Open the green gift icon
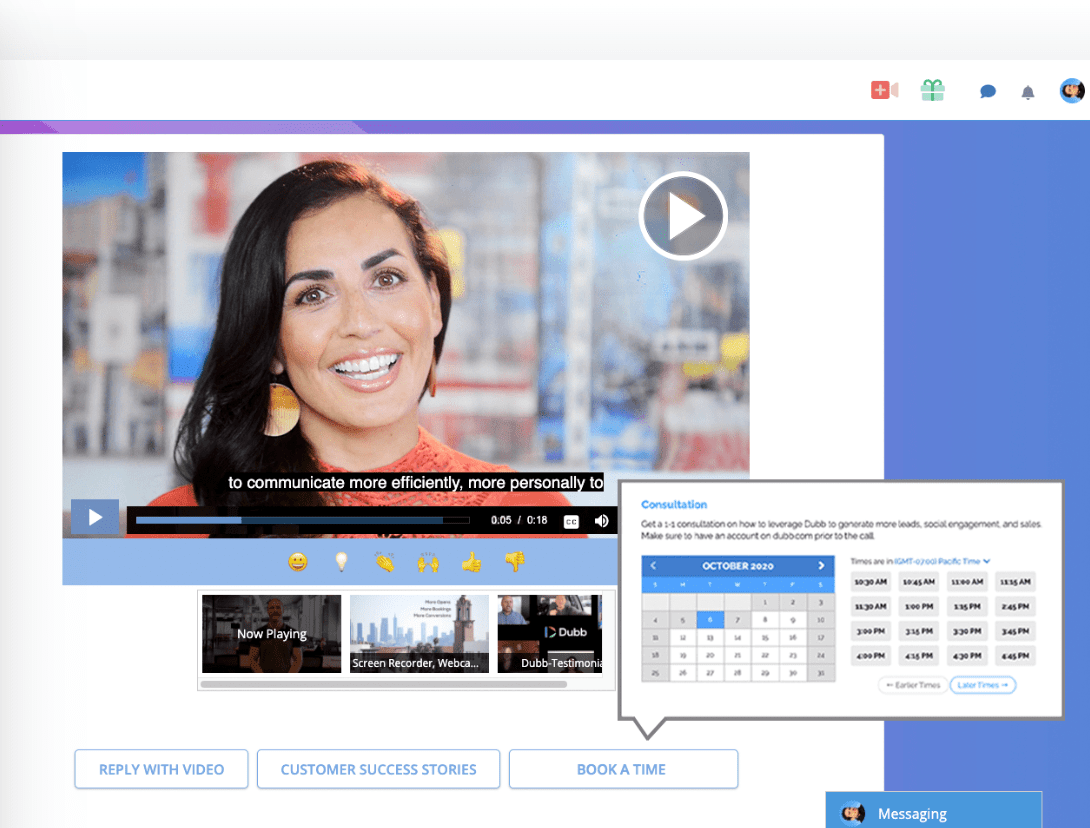1090x828 pixels. coord(932,90)
